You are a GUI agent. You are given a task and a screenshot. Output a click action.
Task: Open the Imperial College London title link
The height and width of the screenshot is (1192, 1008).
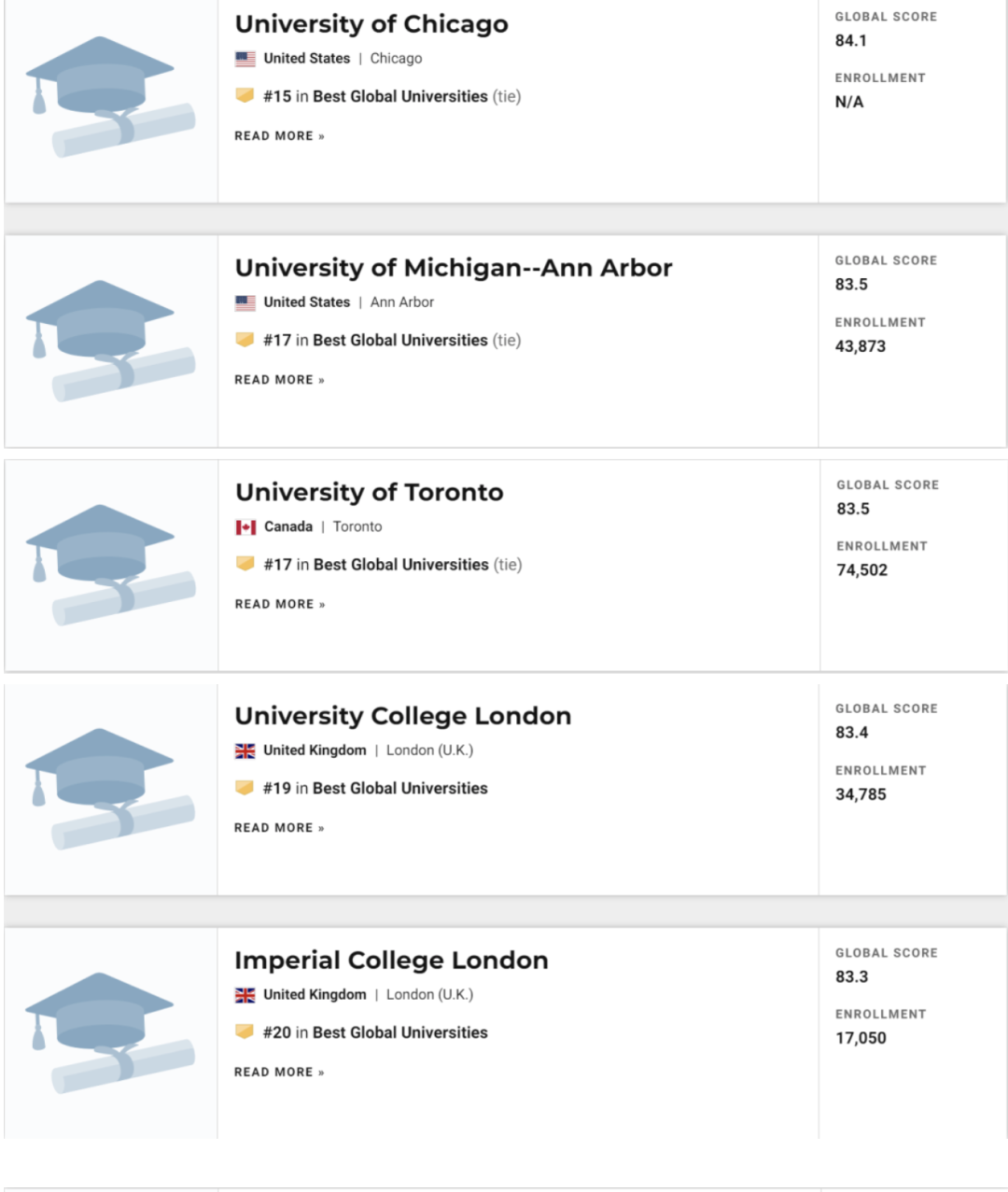click(391, 961)
